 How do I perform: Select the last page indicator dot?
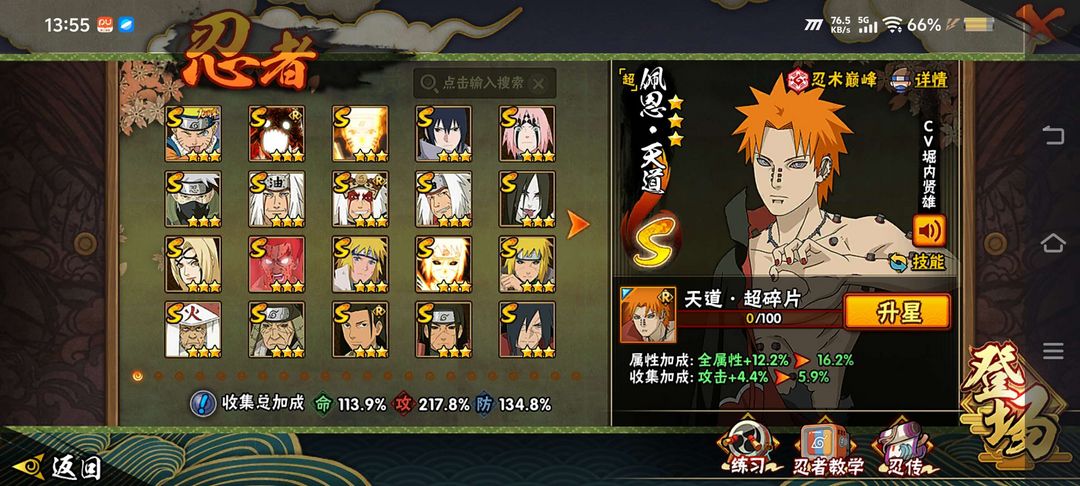point(576,376)
